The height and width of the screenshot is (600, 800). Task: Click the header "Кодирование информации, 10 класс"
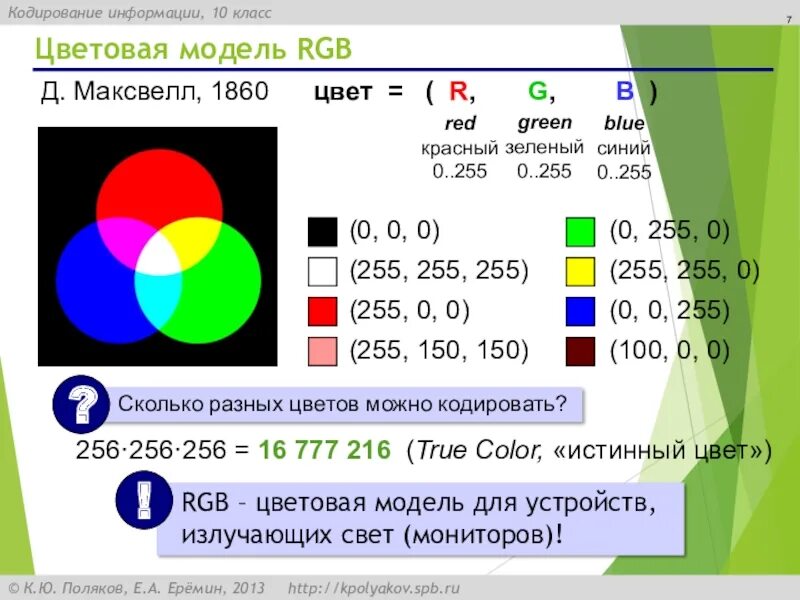coord(140,13)
